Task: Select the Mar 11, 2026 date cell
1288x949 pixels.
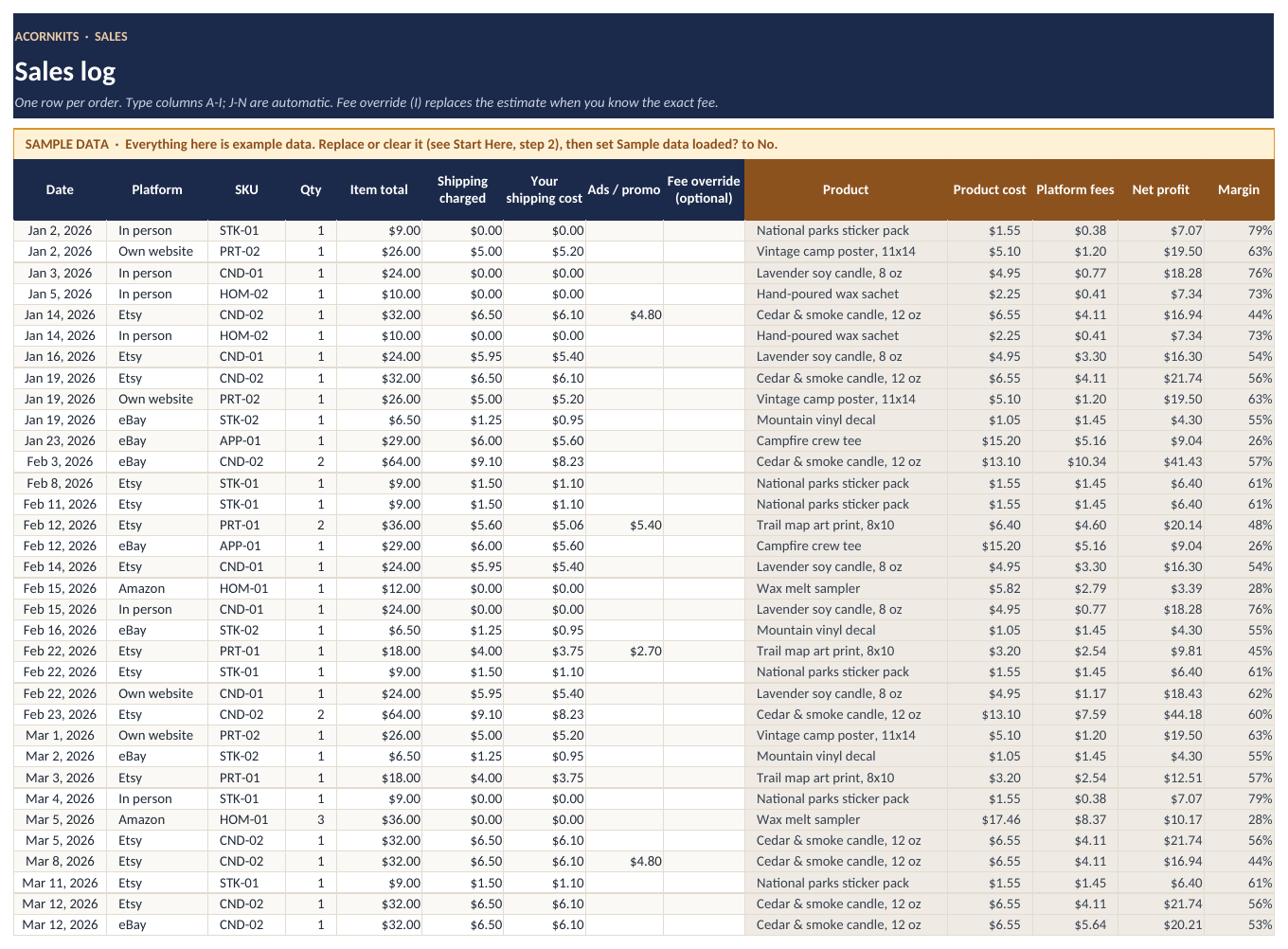Action: point(60,883)
